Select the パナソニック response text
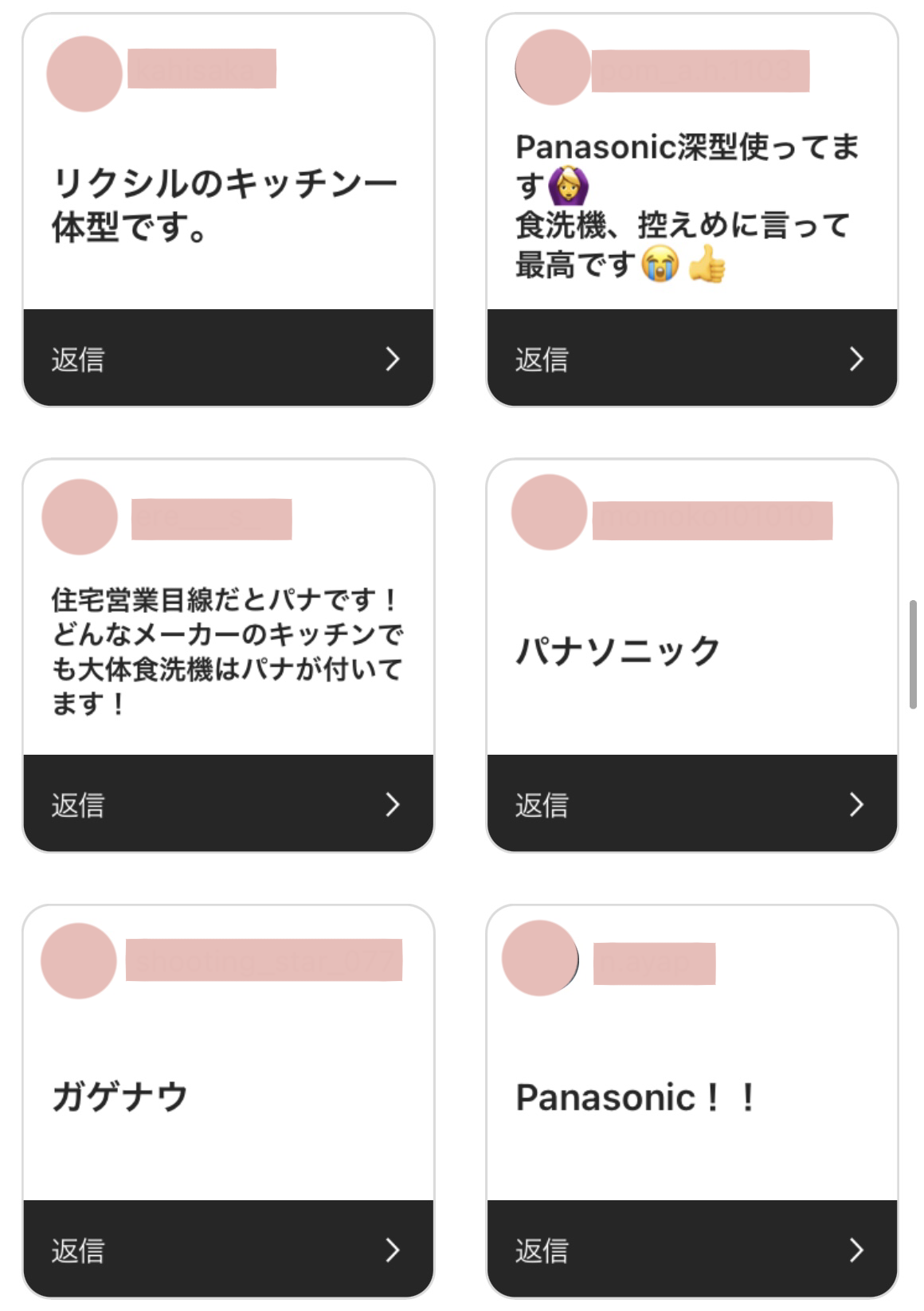Screen dimensions: 924x1311 click(x=618, y=651)
